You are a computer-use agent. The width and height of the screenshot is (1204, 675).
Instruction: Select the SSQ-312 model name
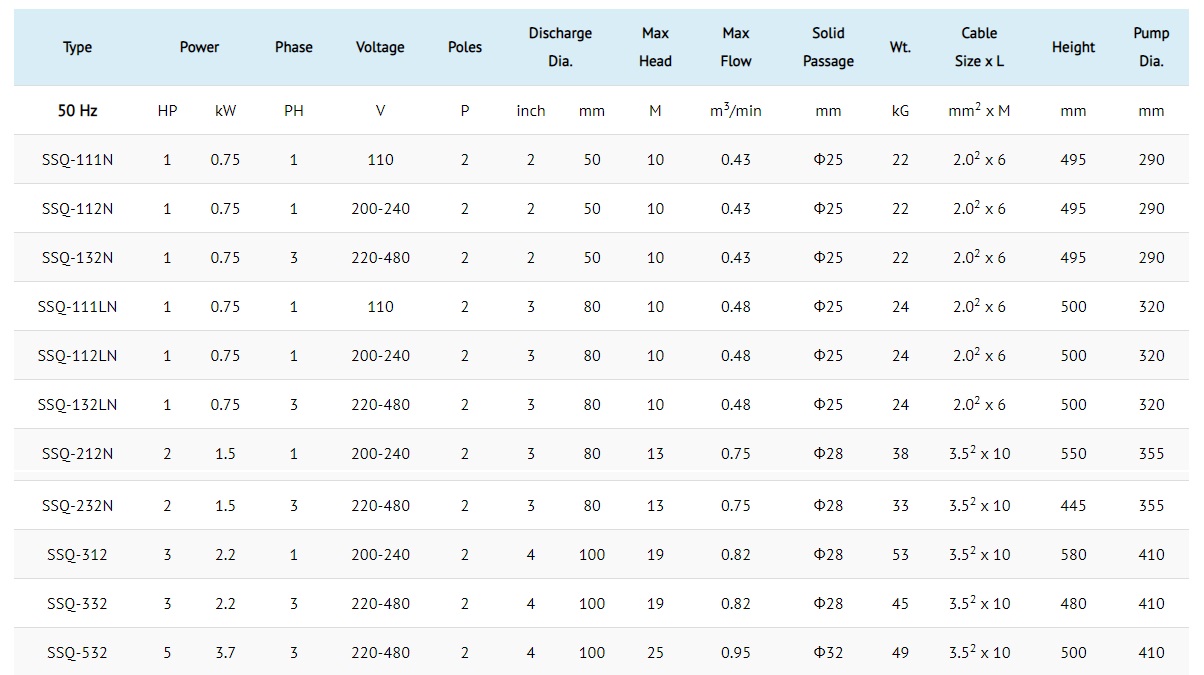[77, 555]
